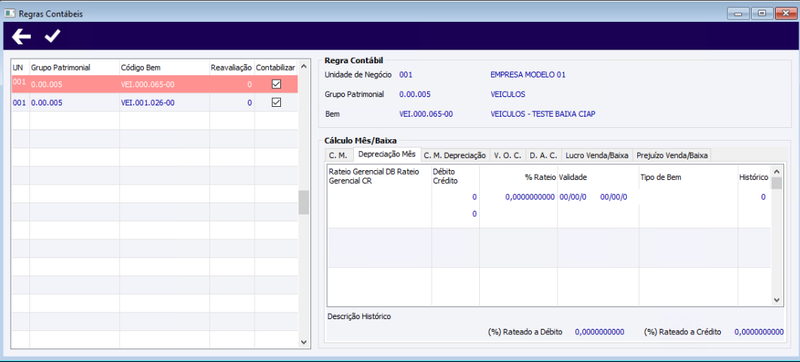The width and height of the screenshot is (800, 362).
Task: Click Unidade de Negócio value 001
Action: coord(406,75)
